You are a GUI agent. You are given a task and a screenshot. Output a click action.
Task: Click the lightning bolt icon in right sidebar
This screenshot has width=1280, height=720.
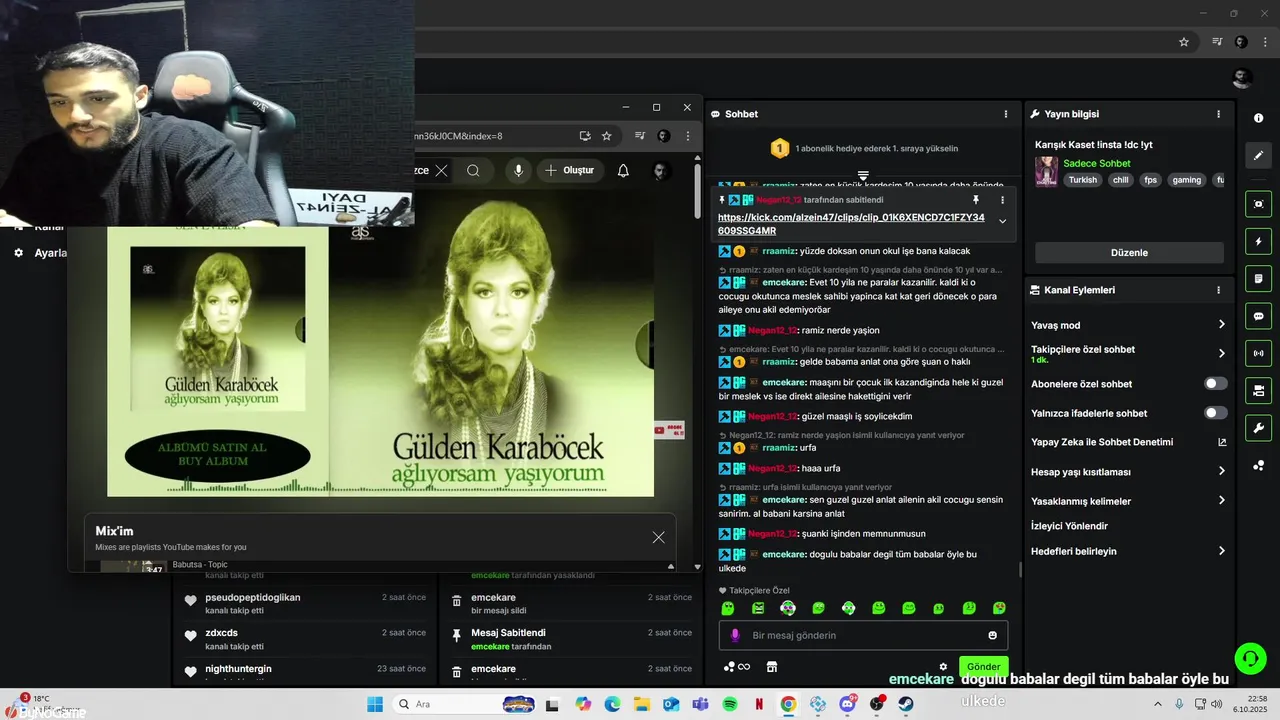1258,242
